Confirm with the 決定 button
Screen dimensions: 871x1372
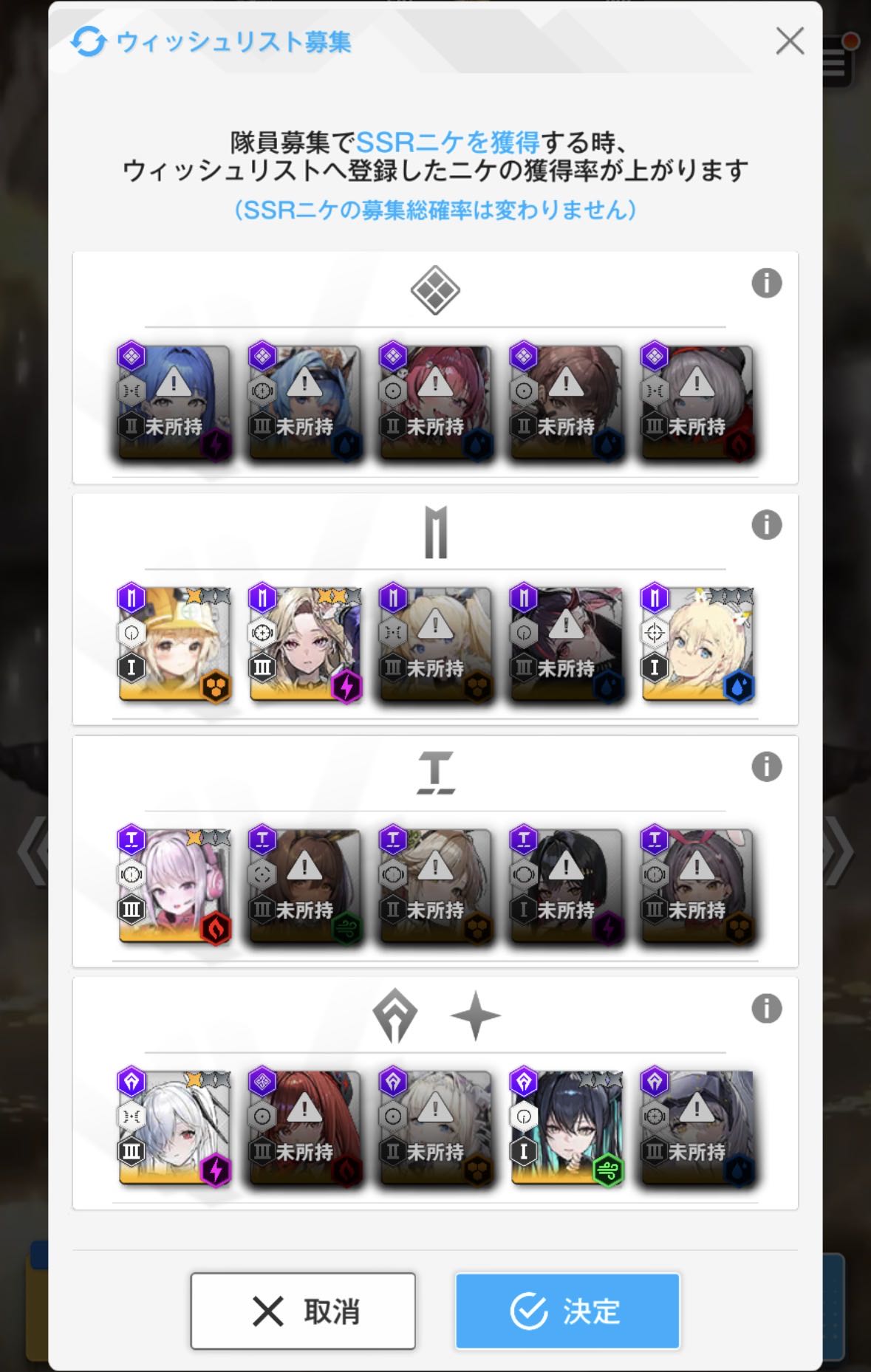pyautogui.click(x=567, y=1311)
